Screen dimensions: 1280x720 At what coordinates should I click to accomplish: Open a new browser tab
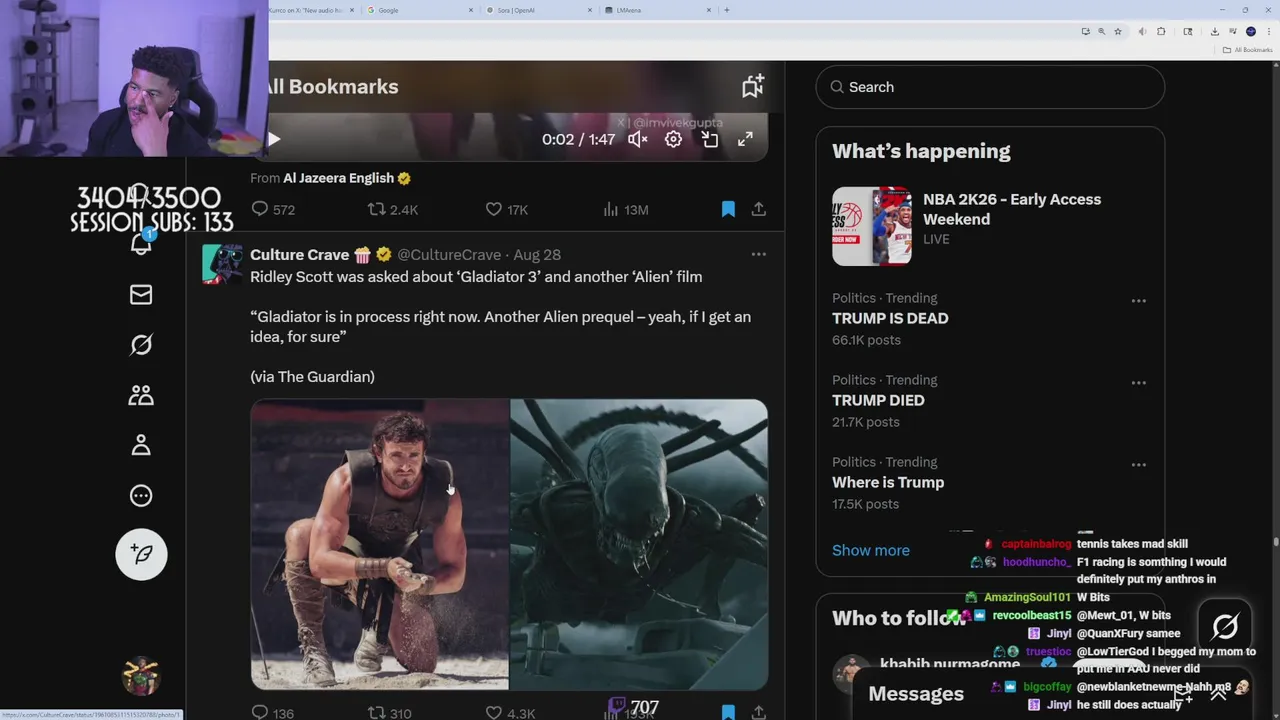[x=726, y=10]
